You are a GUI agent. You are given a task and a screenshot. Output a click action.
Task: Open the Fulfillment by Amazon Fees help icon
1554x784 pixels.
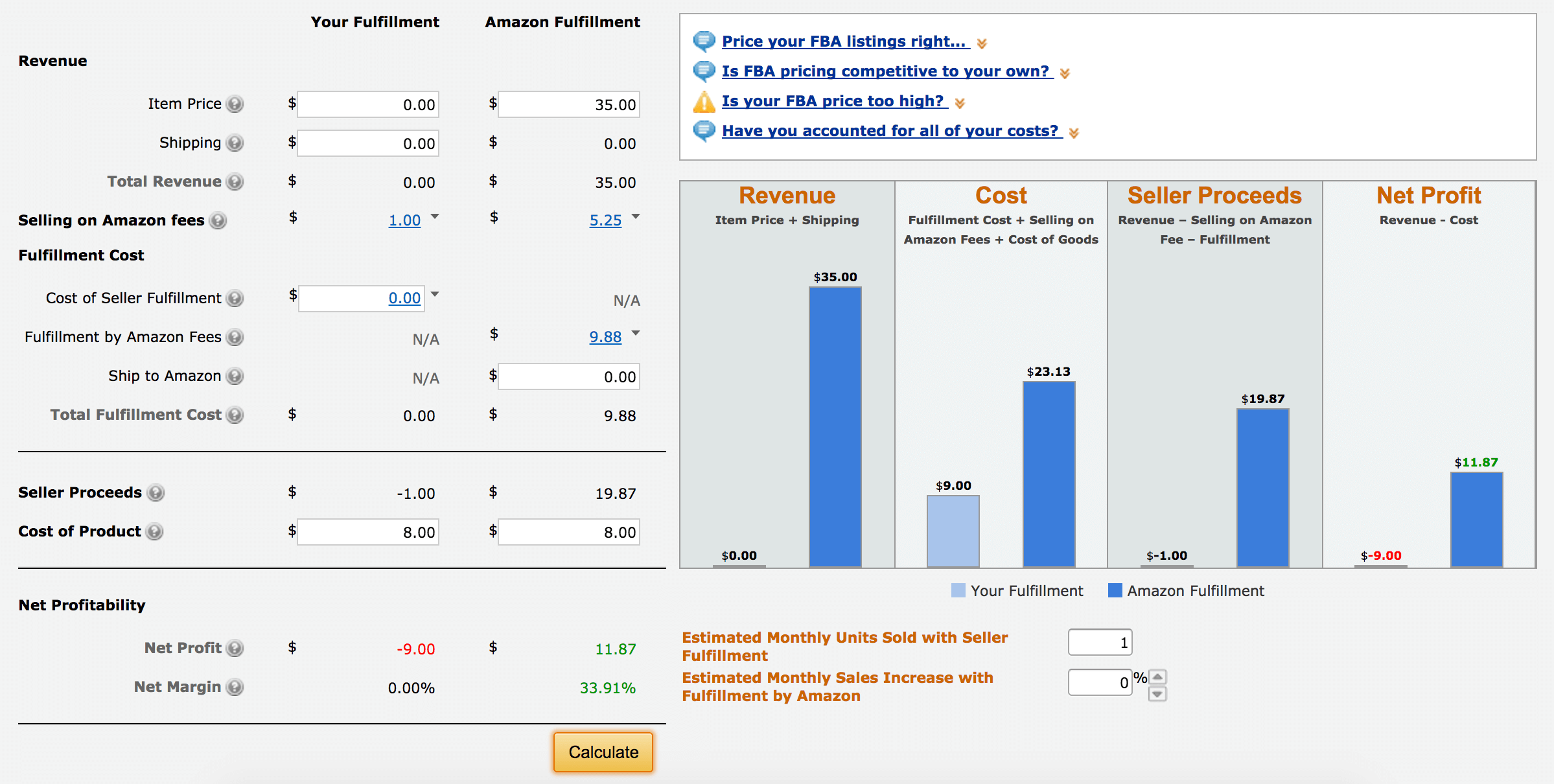tap(235, 337)
